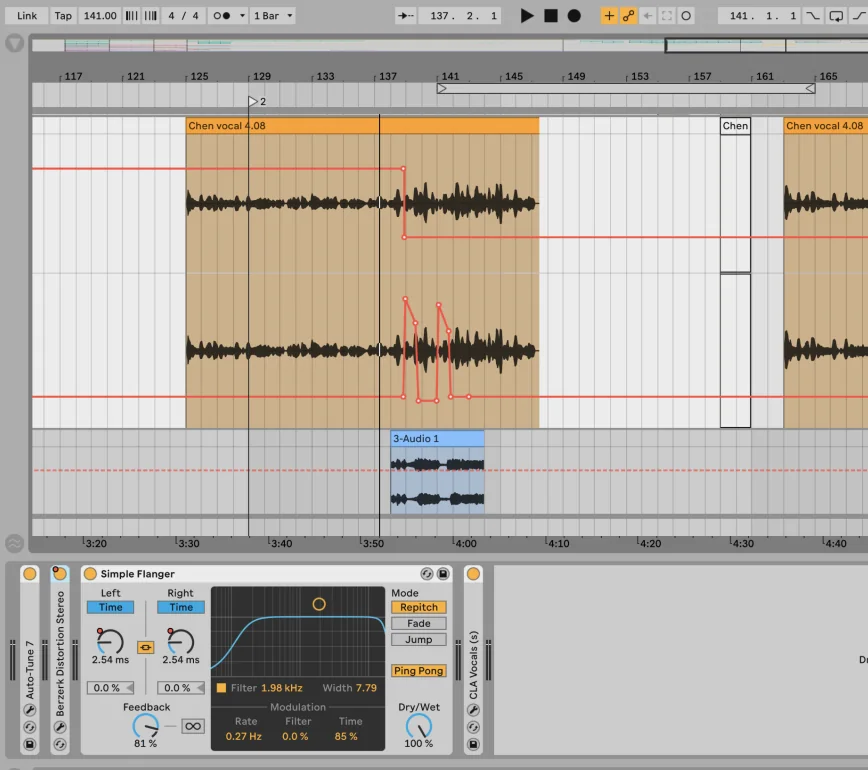Screen dimensions: 868x770
Task: Toggle the Follow playback arrow button
Action: (x=406, y=16)
